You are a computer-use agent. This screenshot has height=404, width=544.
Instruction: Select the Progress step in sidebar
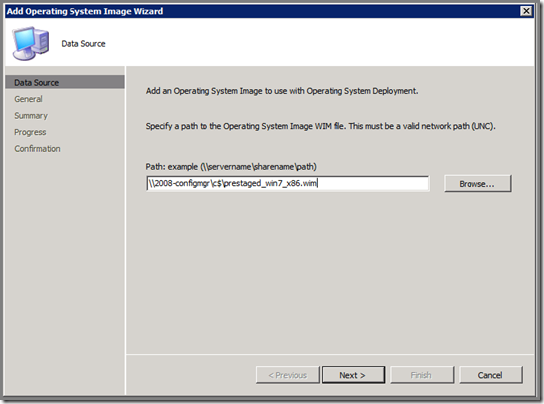30,132
